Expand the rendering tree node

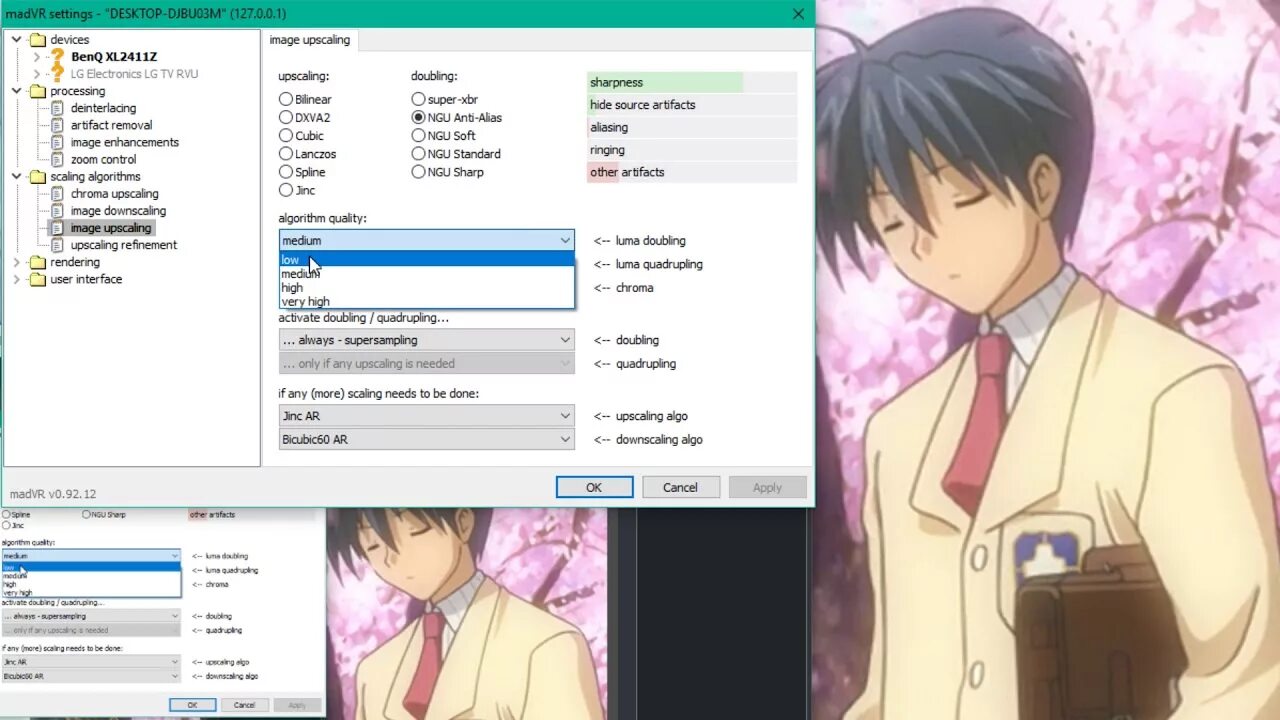17,262
